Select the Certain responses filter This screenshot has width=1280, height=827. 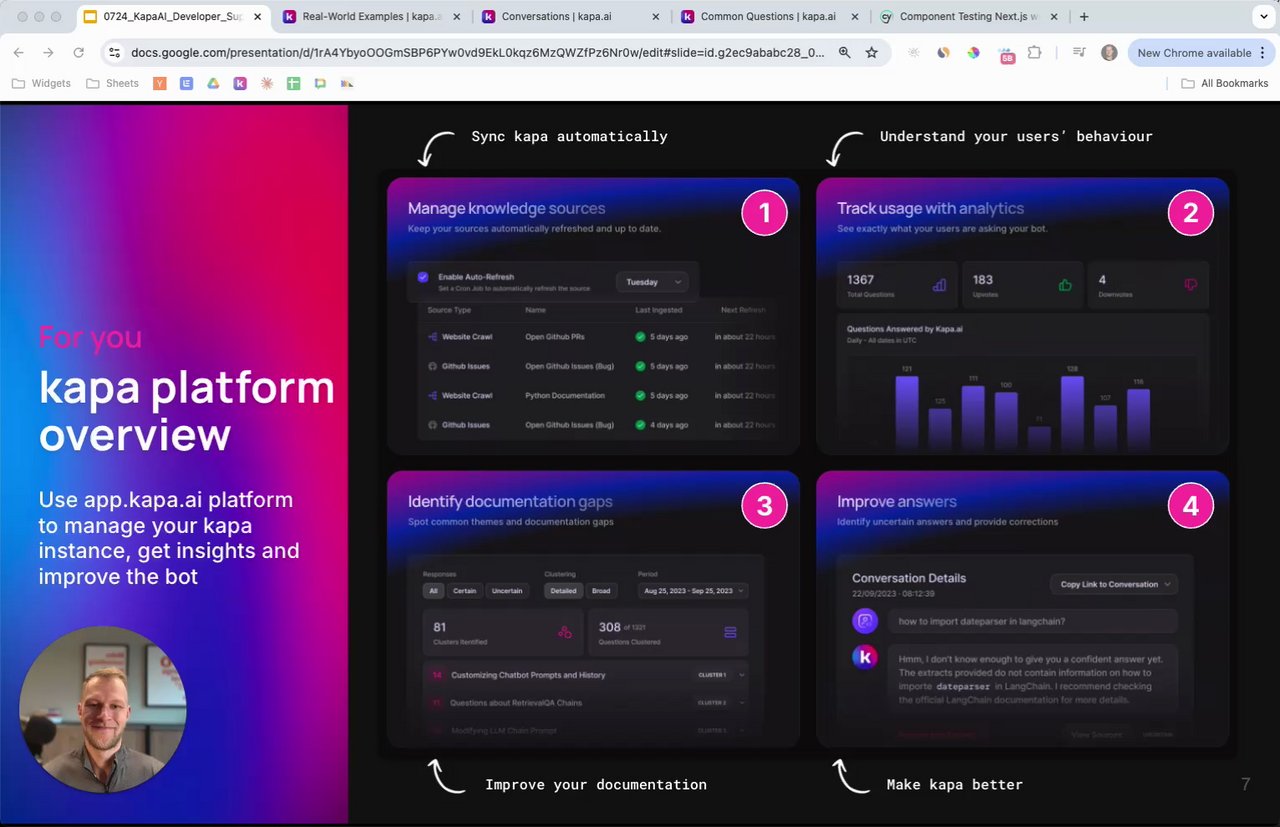[x=465, y=591]
